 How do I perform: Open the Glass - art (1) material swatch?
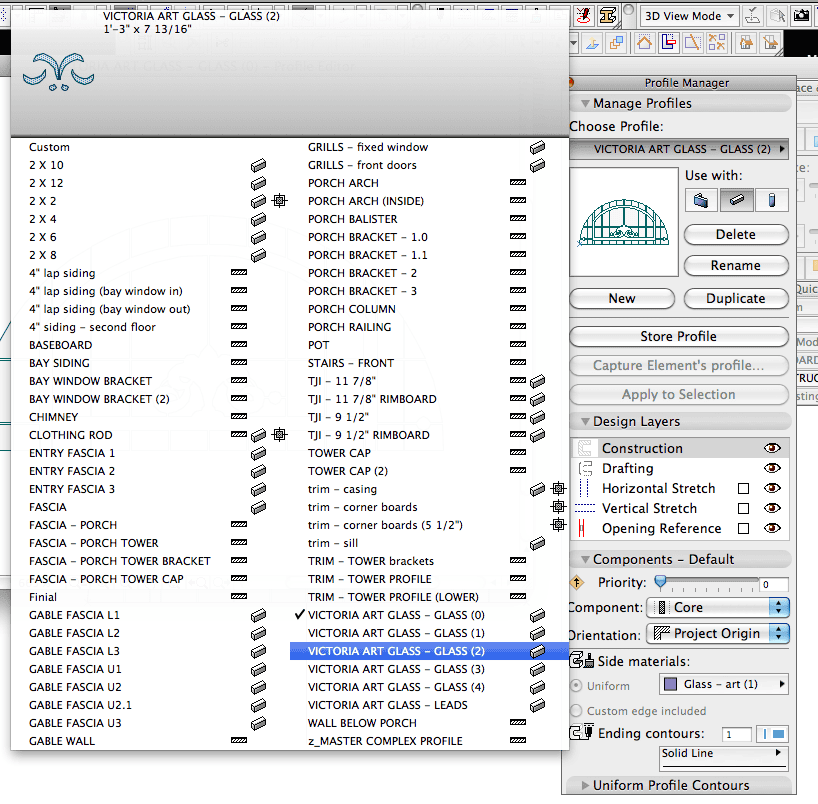coord(724,684)
